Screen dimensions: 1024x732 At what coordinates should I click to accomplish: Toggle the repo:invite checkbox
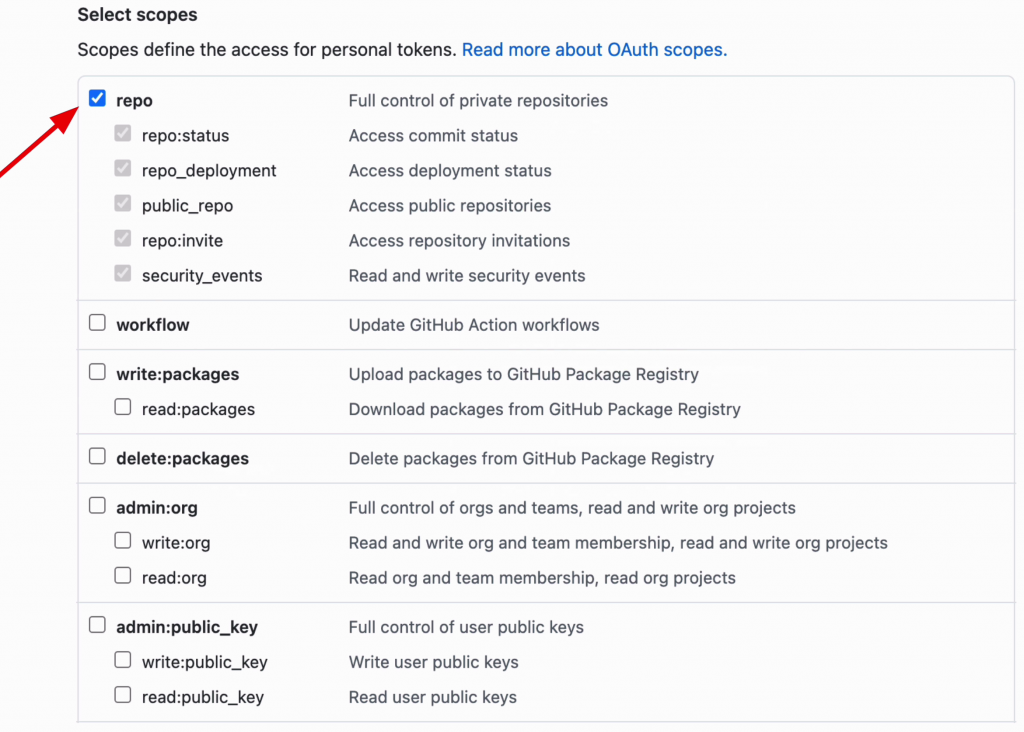pos(122,239)
